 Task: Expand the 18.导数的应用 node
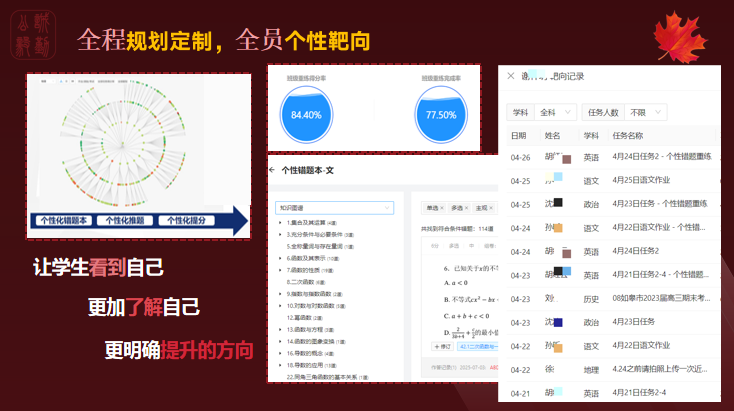(280, 365)
